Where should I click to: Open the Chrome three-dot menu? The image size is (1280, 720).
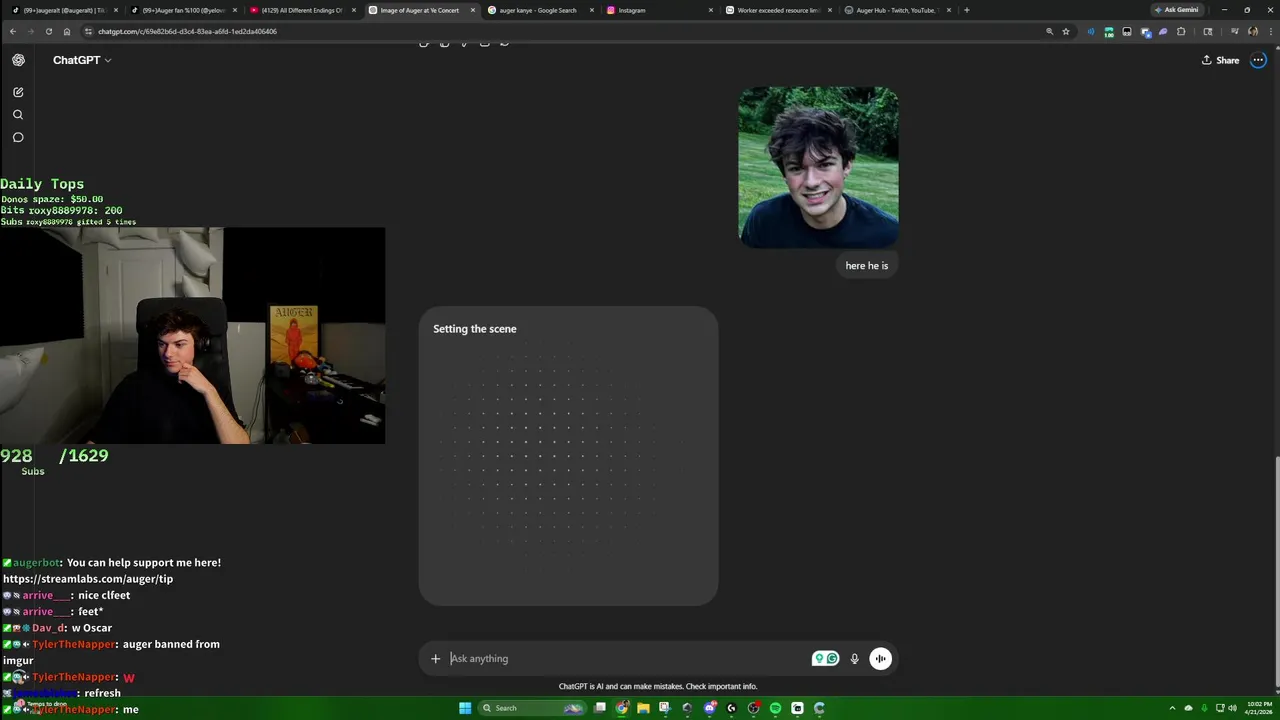click(1269, 31)
